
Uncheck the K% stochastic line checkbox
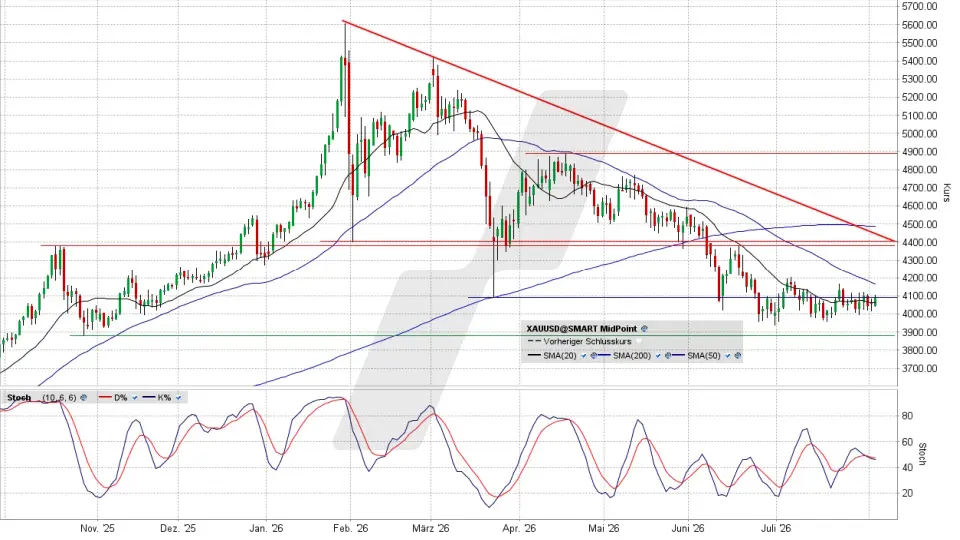tap(178, 397)
